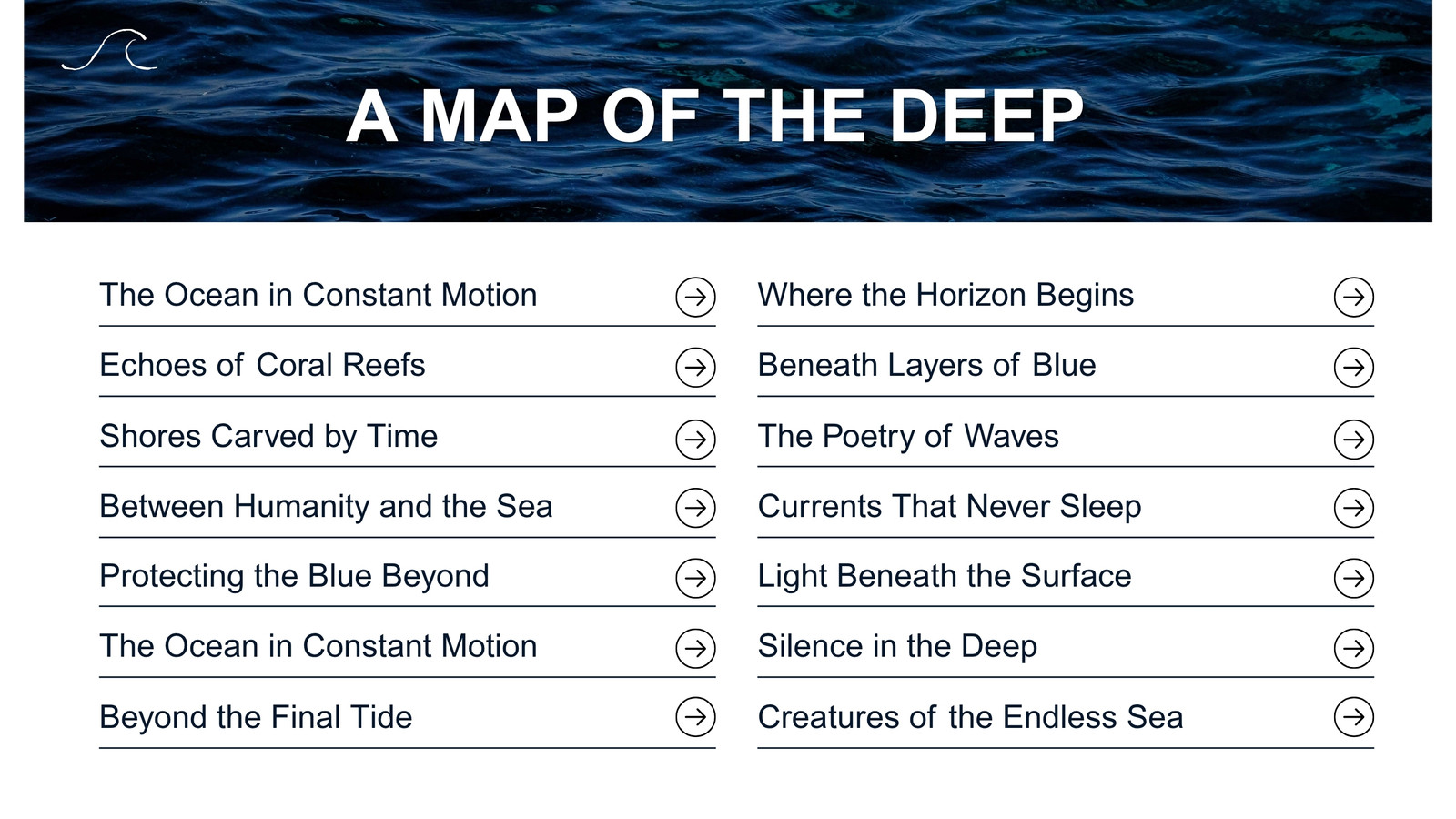
Task: Click arrow icon for Creatures of the Endless Sea
Action: (x=1354, y=717)
